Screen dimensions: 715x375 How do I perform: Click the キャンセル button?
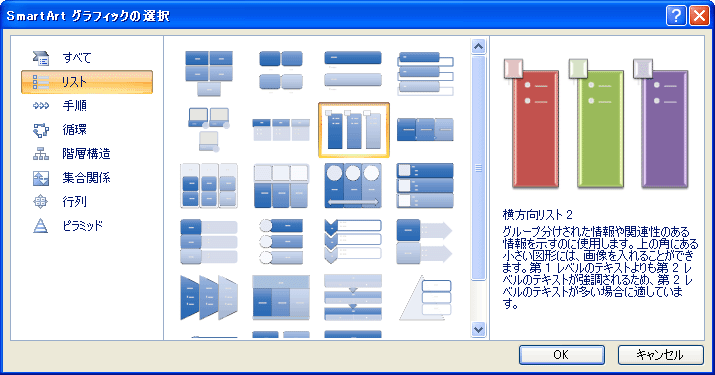click(x=661, y=354)
